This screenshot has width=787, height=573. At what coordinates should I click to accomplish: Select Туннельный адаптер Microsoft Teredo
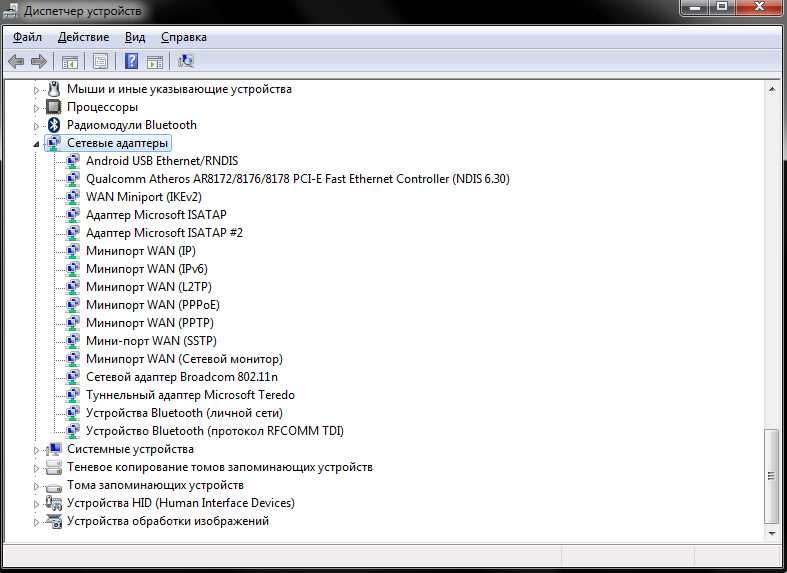(190, 394)
